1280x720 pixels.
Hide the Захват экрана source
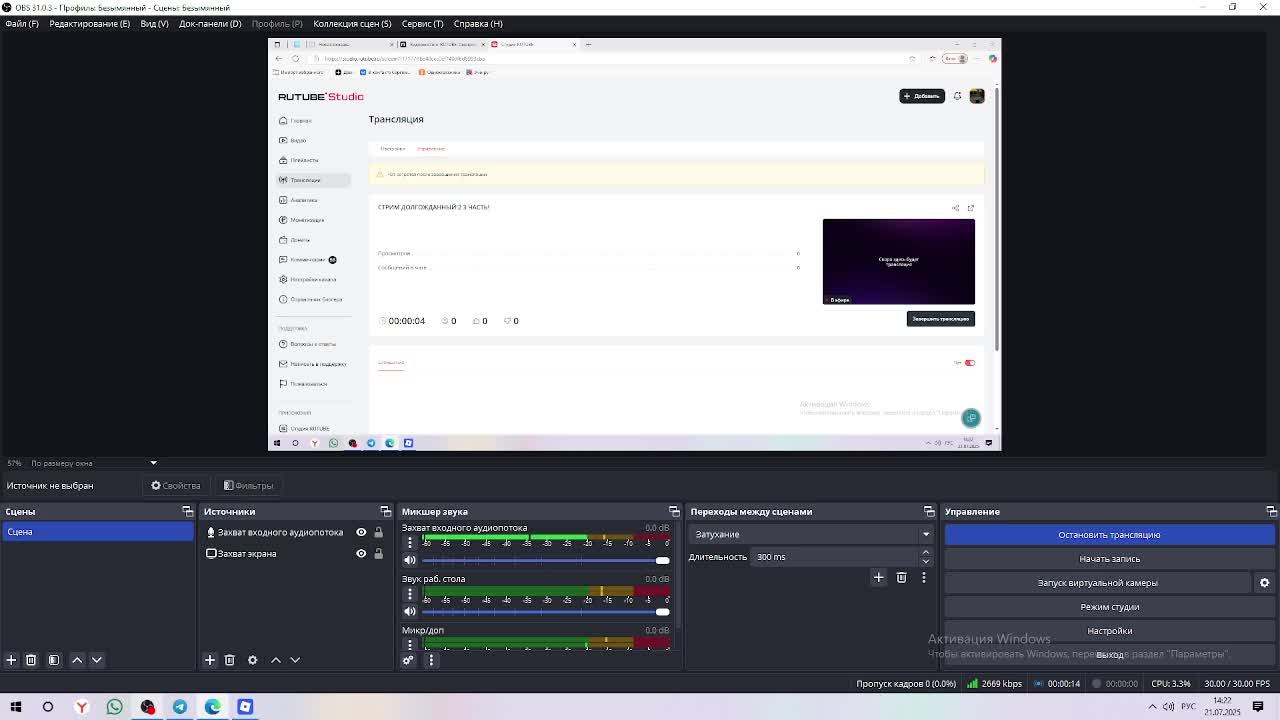361,553
